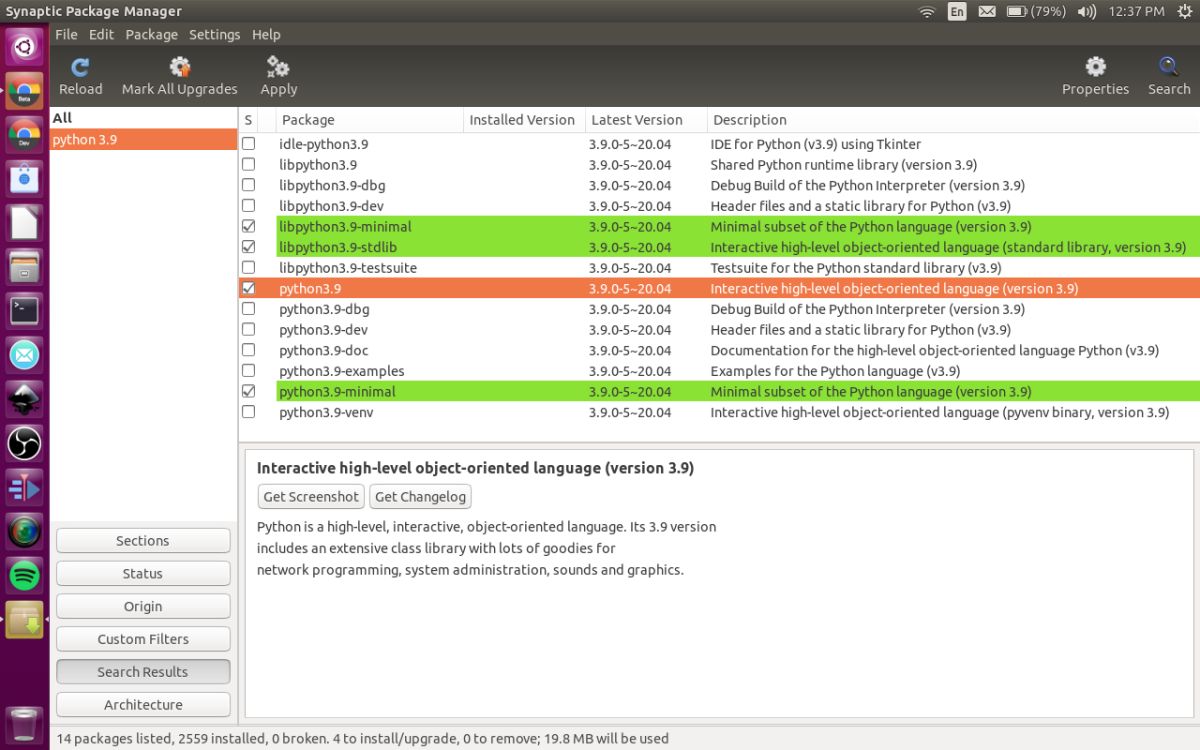The image size is (1200, 750).
Task: Open the Settings menu
Action: [214, 34]
